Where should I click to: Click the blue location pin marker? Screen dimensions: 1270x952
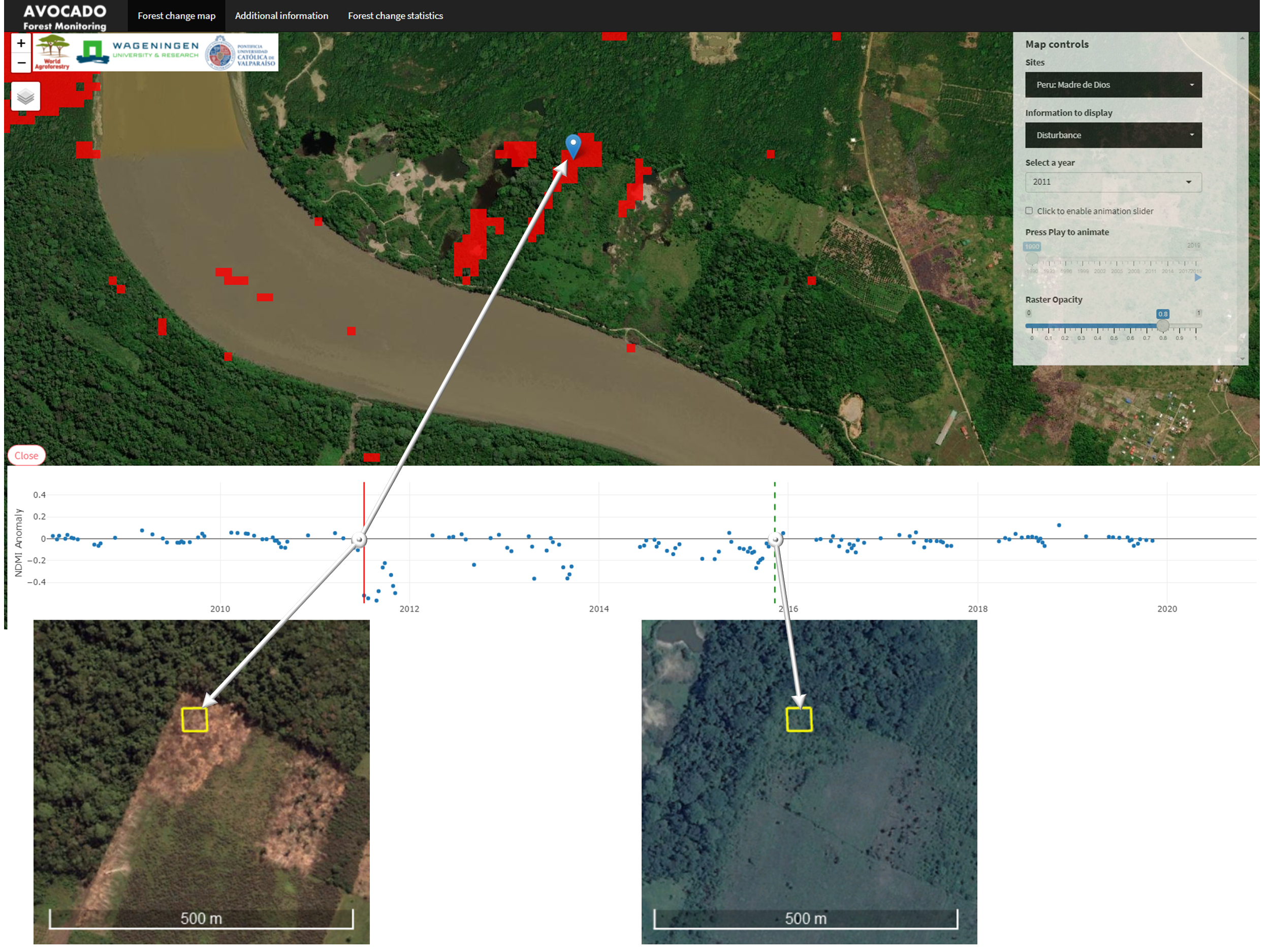click(573, 145)
